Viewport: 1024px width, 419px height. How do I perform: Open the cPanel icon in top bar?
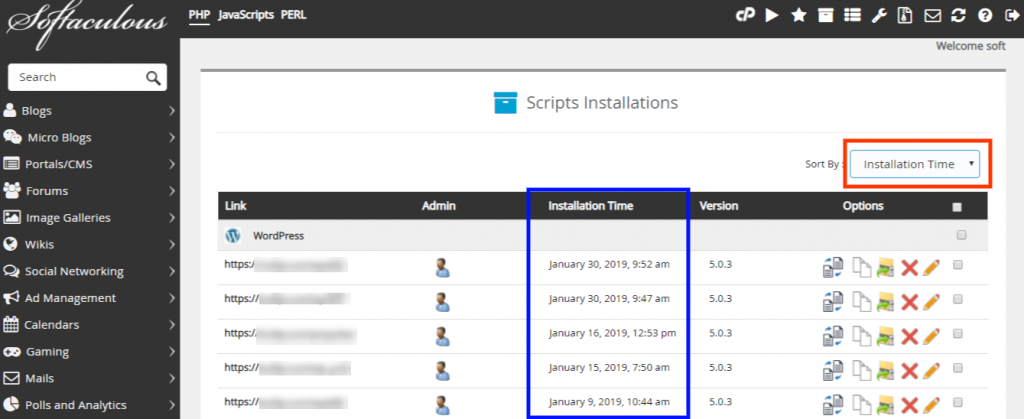point(745,16)
